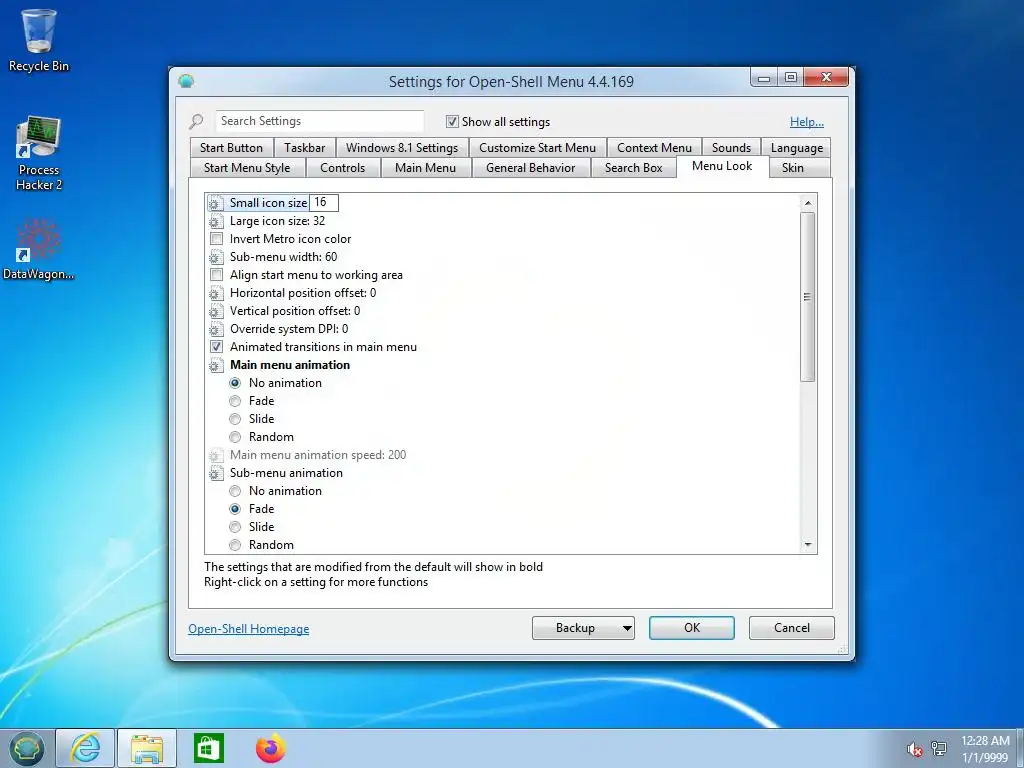Switch to the Search Box tab

633,168
